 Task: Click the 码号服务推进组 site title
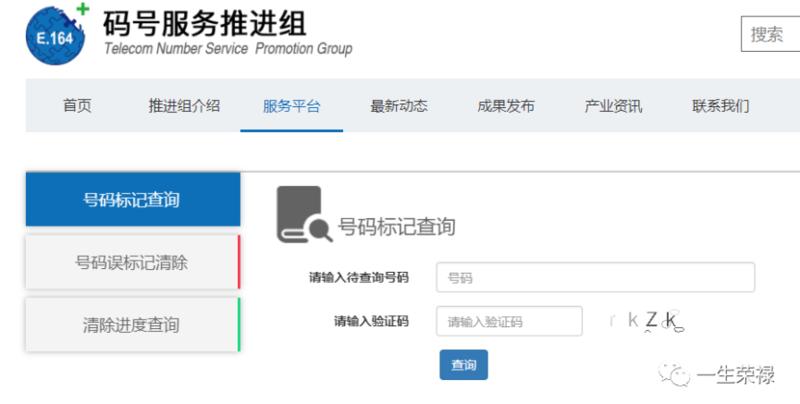(x=205, y=23)
